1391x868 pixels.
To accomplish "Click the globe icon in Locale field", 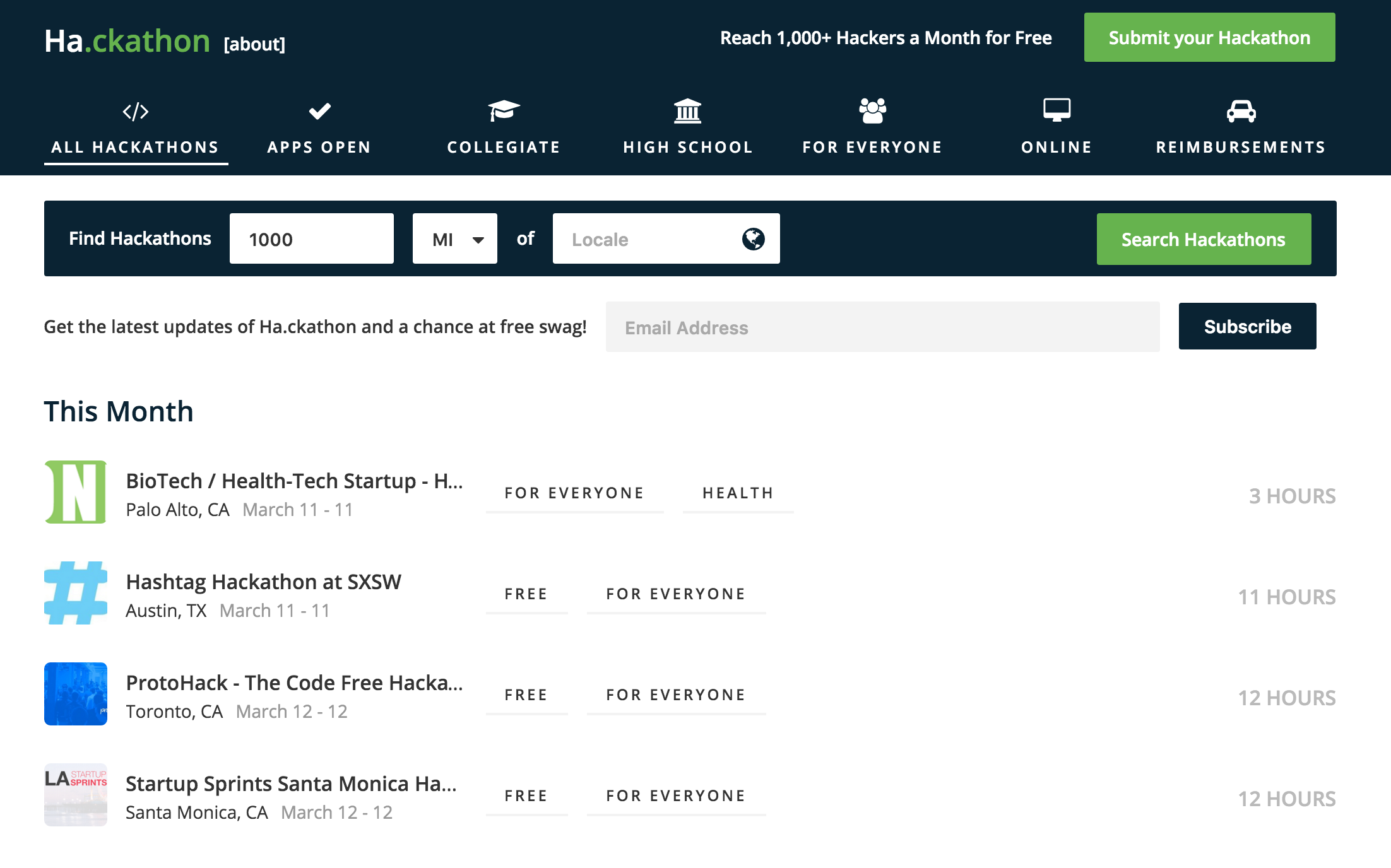I will pyautogui.click(x=753, y=239).
